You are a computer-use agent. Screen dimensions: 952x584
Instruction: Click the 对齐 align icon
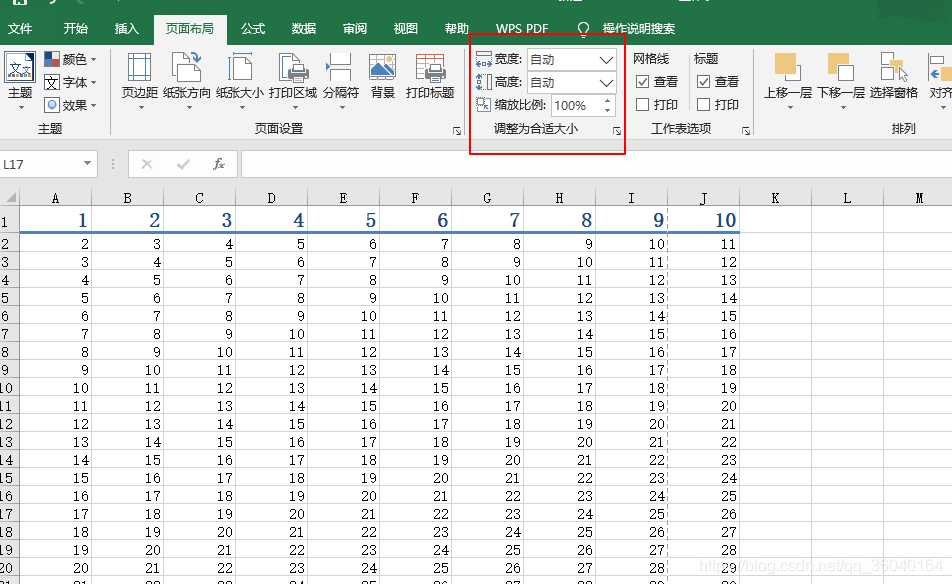pos(939,67)
